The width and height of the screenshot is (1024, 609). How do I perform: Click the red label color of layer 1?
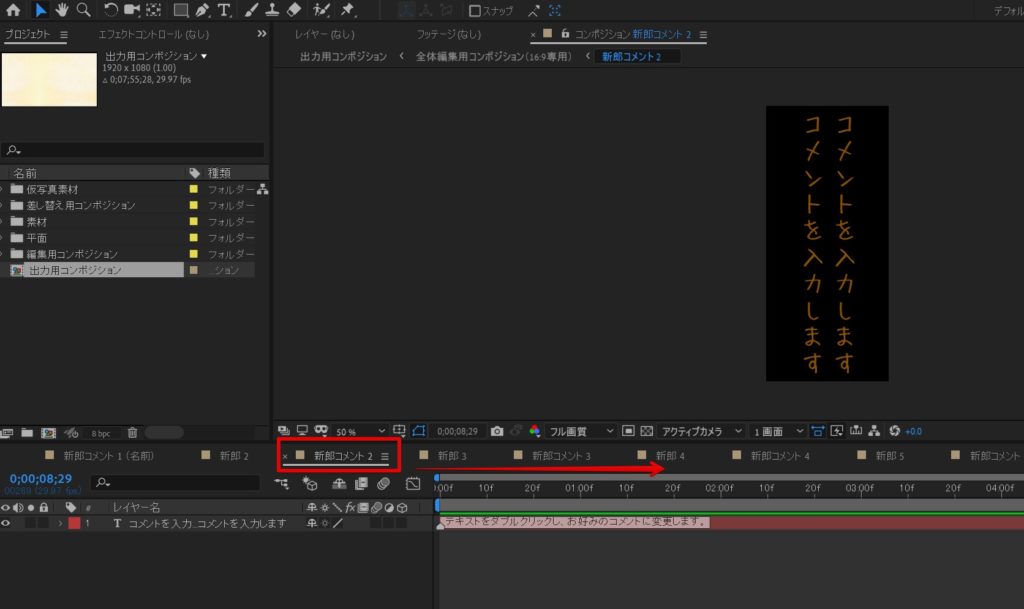[x=74, y=523]
